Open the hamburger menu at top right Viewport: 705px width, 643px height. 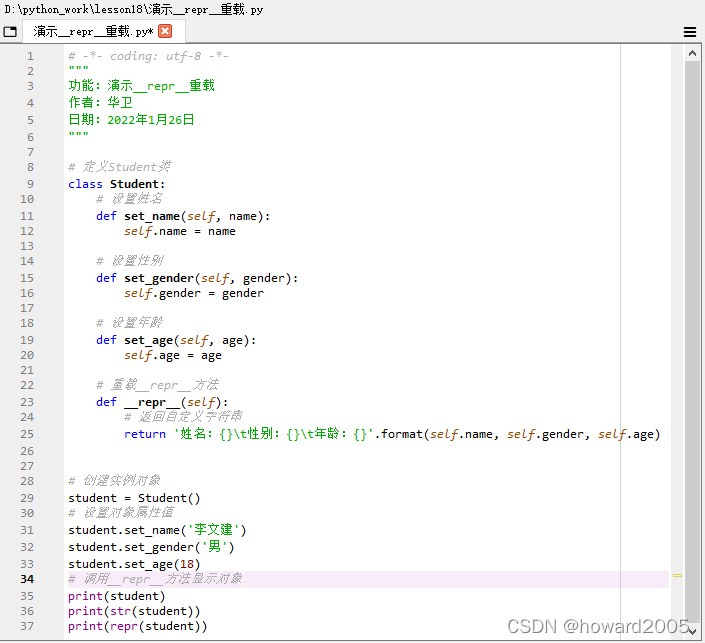[x=690, y=32]
